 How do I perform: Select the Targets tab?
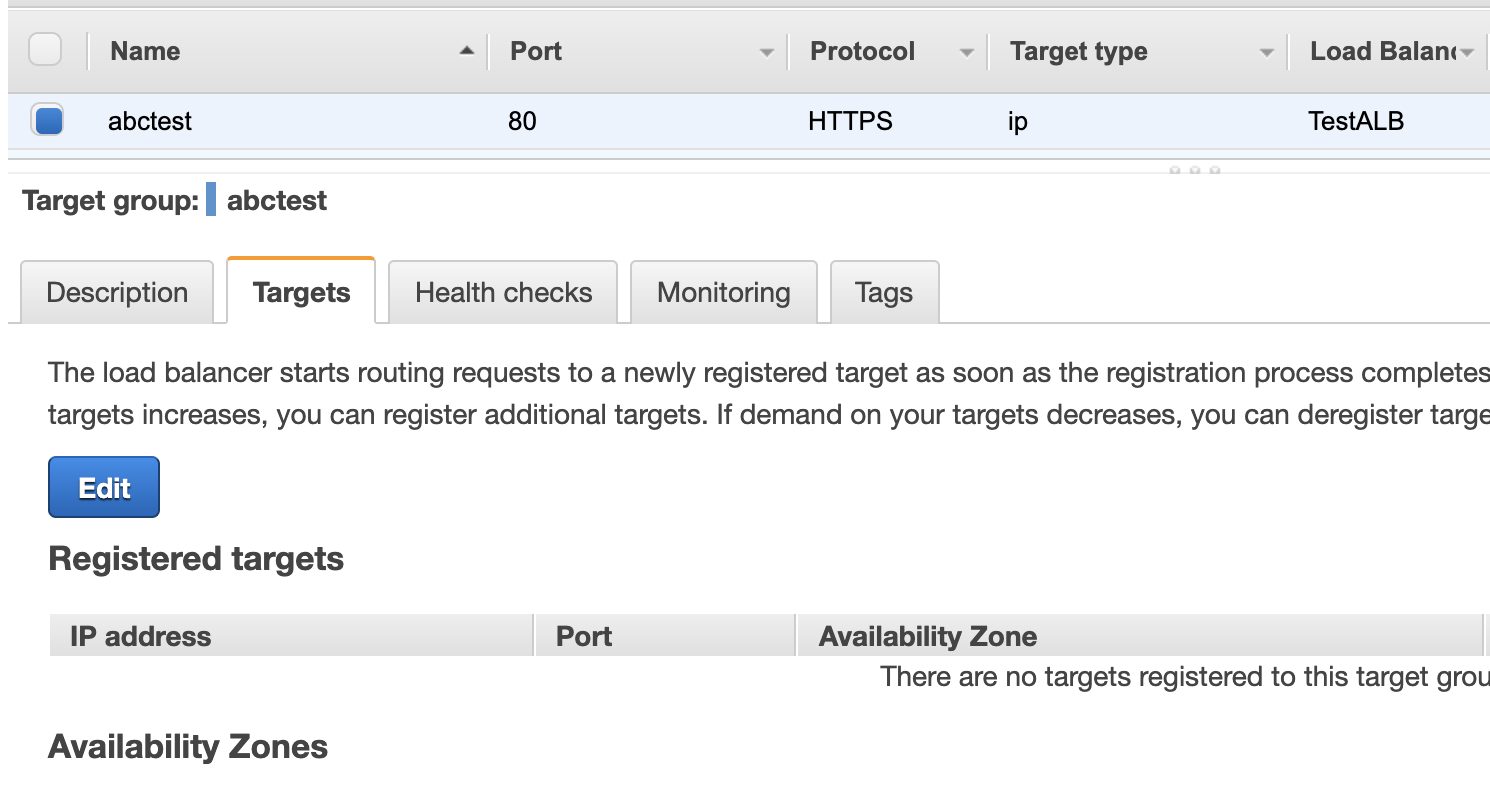301,291
